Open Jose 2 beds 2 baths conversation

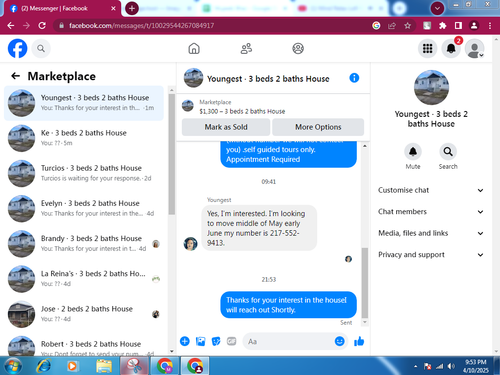(84, 314)
